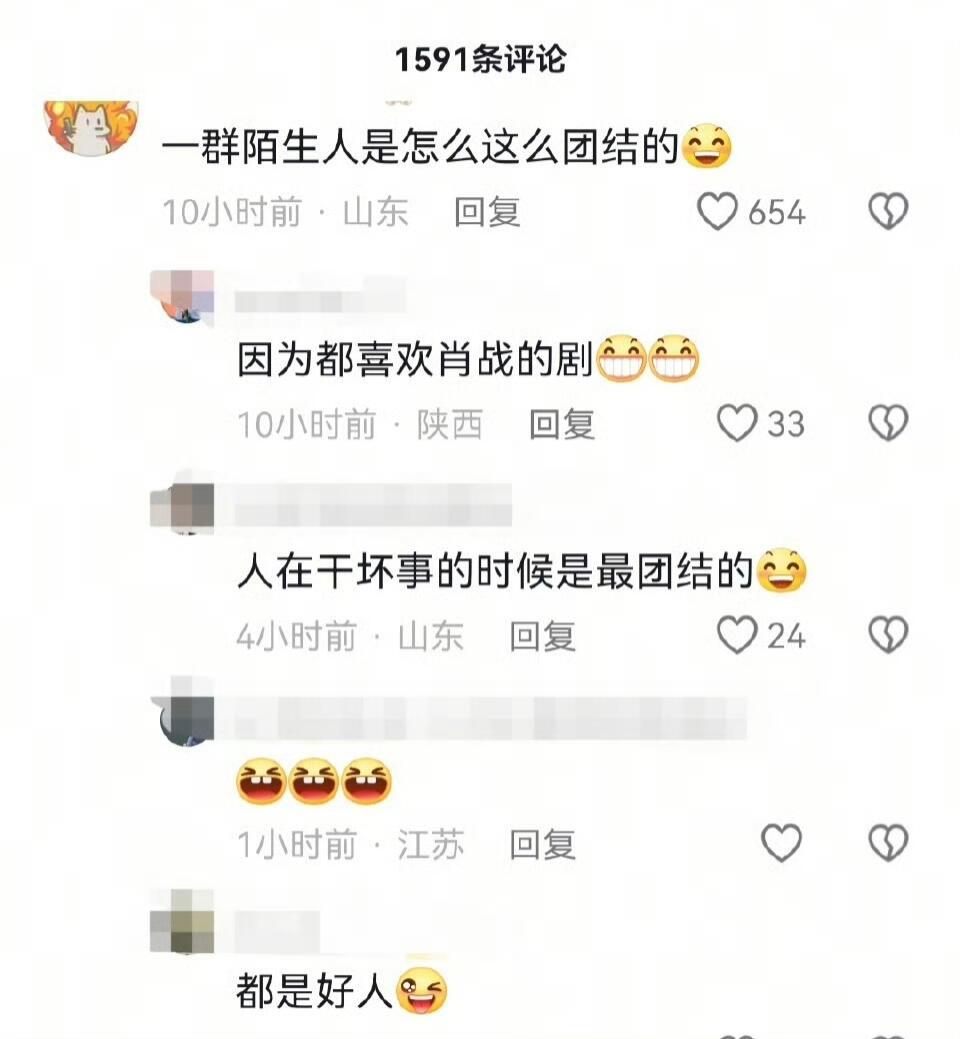The image size is (960, 1039).
Task: Dislike the Jiangsu emoji-only reply
Action: pyautogui.click(x=888, y=843)
